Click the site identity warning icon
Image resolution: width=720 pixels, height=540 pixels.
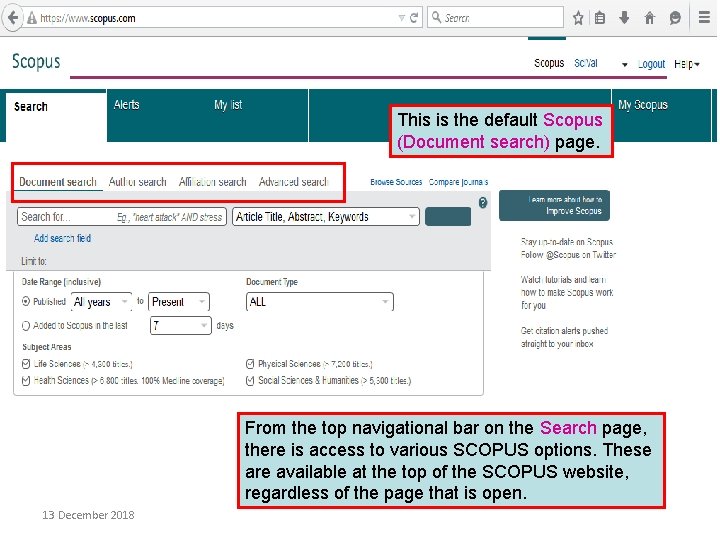click(32, 18)
